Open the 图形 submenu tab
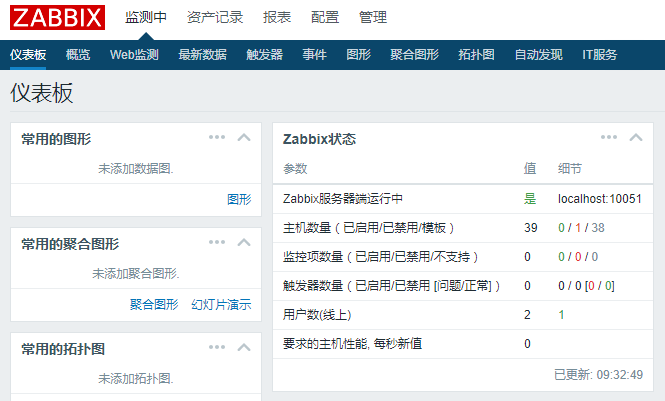665x401 pixels. 358,55
